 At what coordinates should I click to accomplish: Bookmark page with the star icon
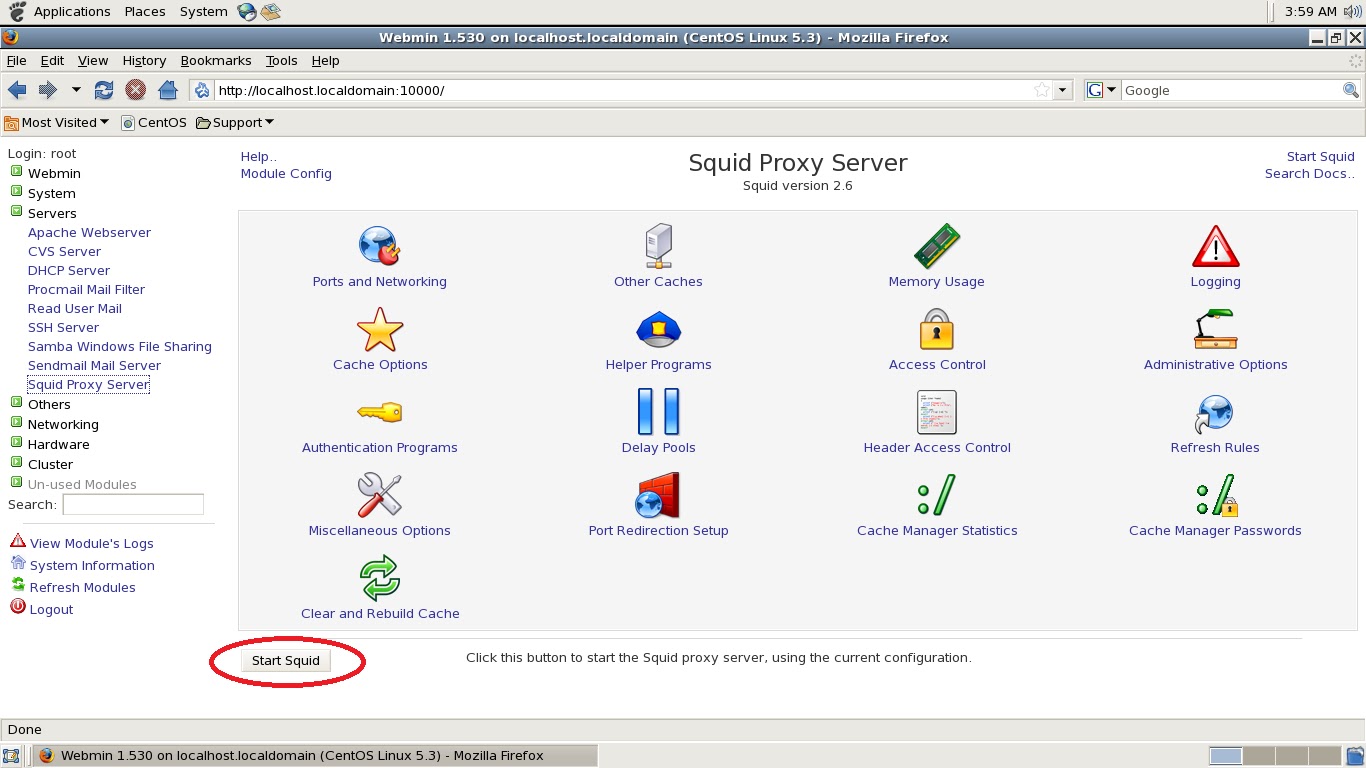pyautogui.click(x=1042, y=90)
